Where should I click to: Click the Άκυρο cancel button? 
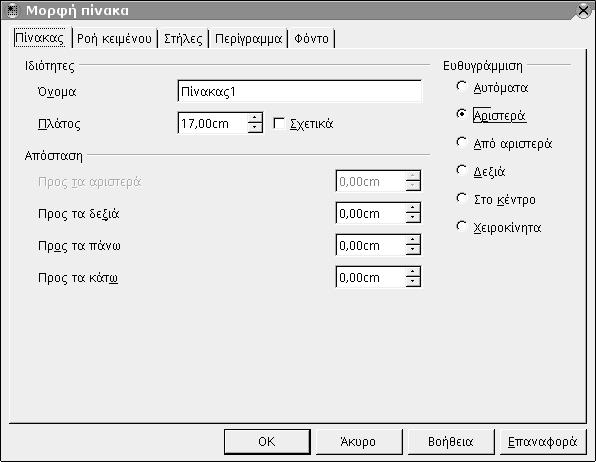click(358, 441)
